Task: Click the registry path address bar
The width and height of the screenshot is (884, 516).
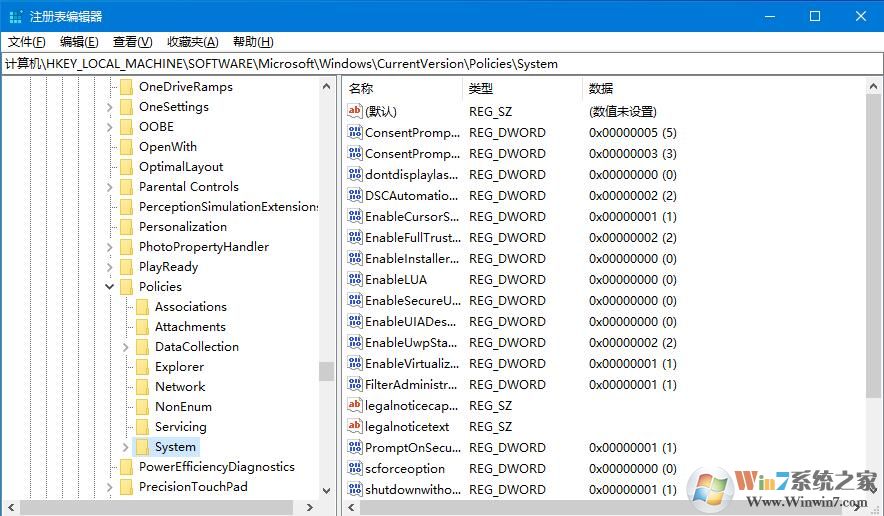Action: [441, 64]
